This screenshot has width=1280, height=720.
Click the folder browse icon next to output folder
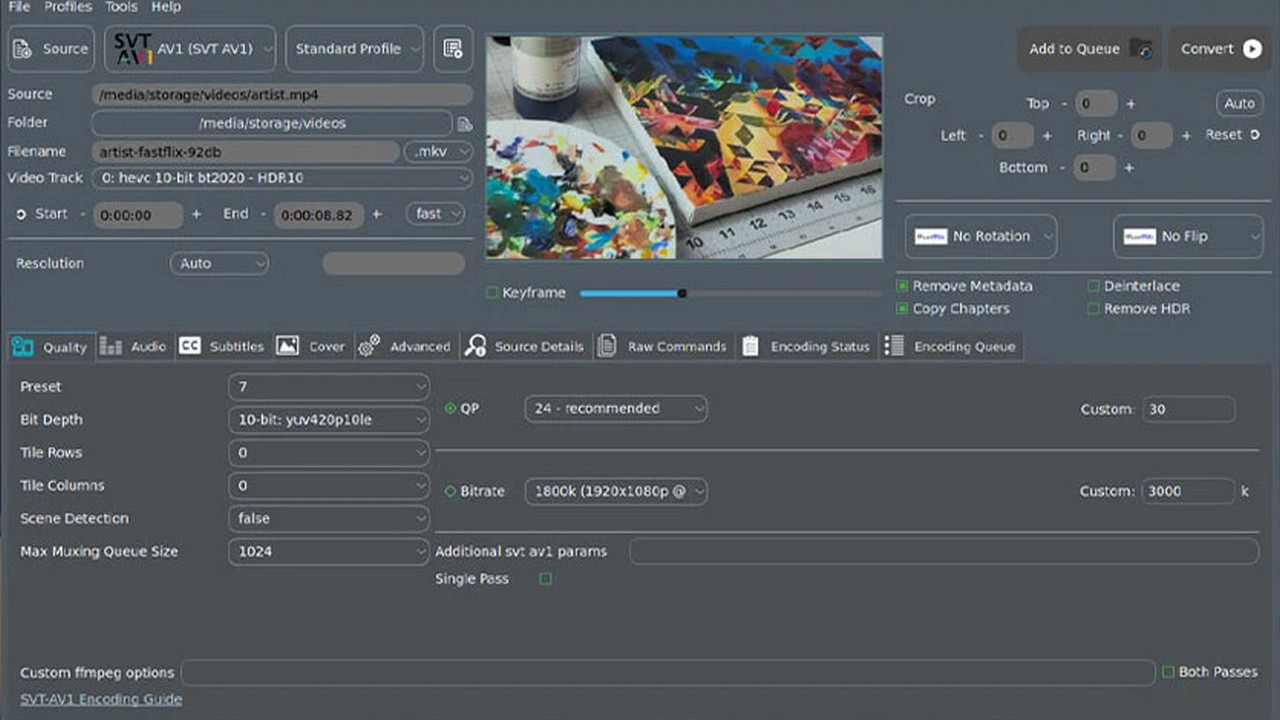coord(464,124)
